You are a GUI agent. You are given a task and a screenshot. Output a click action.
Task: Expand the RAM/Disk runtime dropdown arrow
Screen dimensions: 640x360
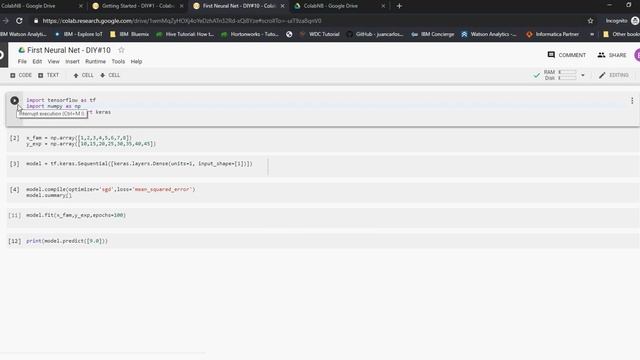(582, 75)
